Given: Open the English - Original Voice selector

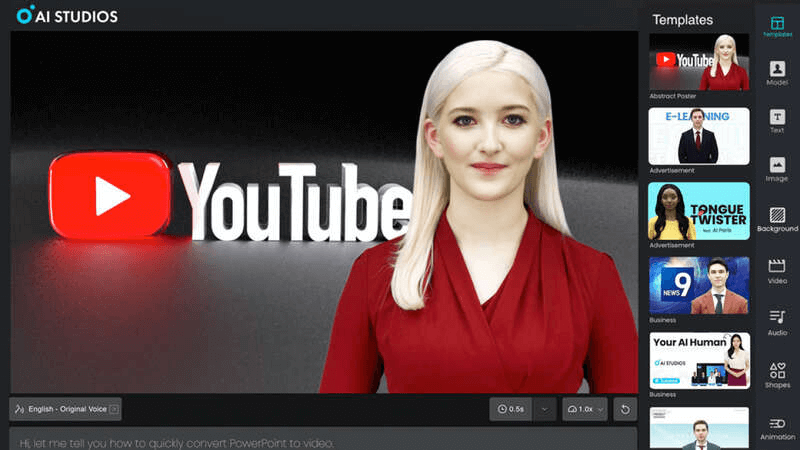Looking at the screenshot, I should pyautogui.click(x=65, y=409).
